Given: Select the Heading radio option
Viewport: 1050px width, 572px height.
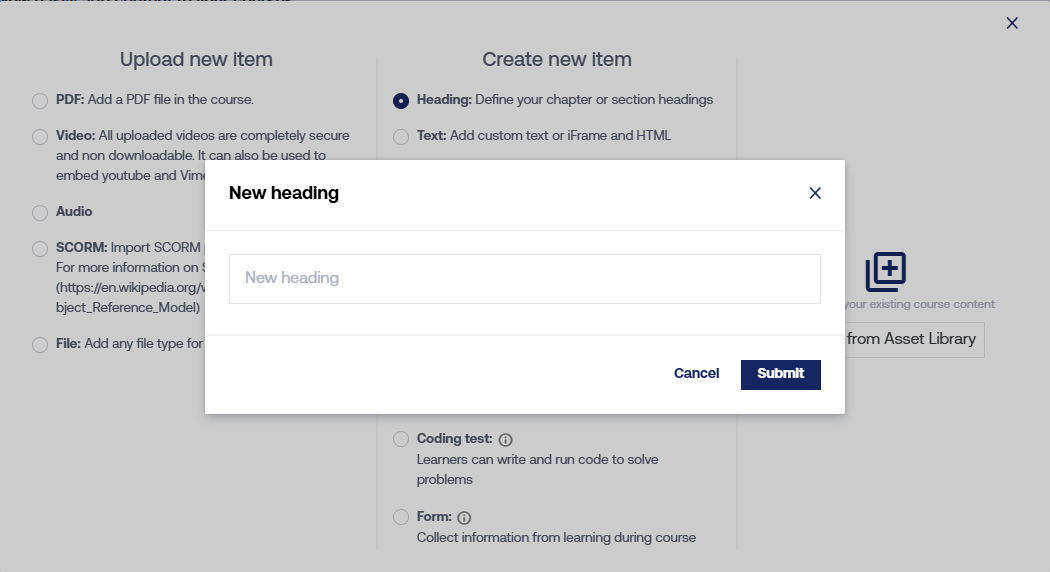Looking at the screenshot, I should [x=401, y=100].
